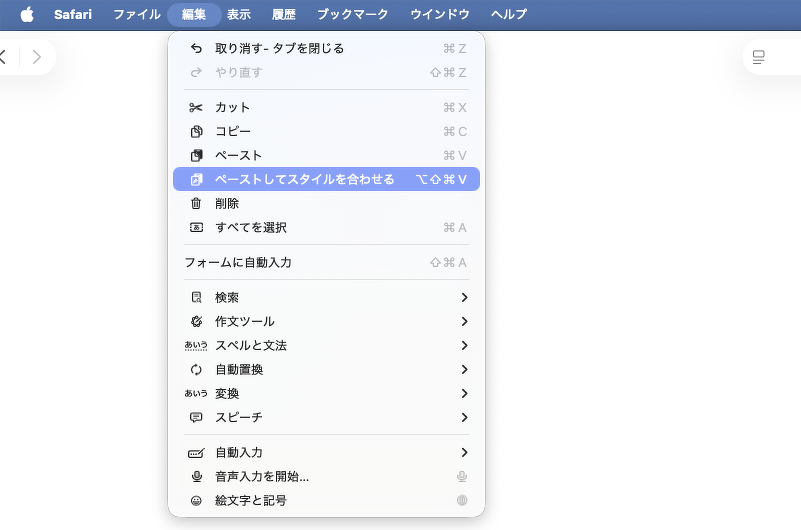Click the emoji smiley icon beside 絵文字と記号
801x530 pixels.
click(x=196, y=500)
